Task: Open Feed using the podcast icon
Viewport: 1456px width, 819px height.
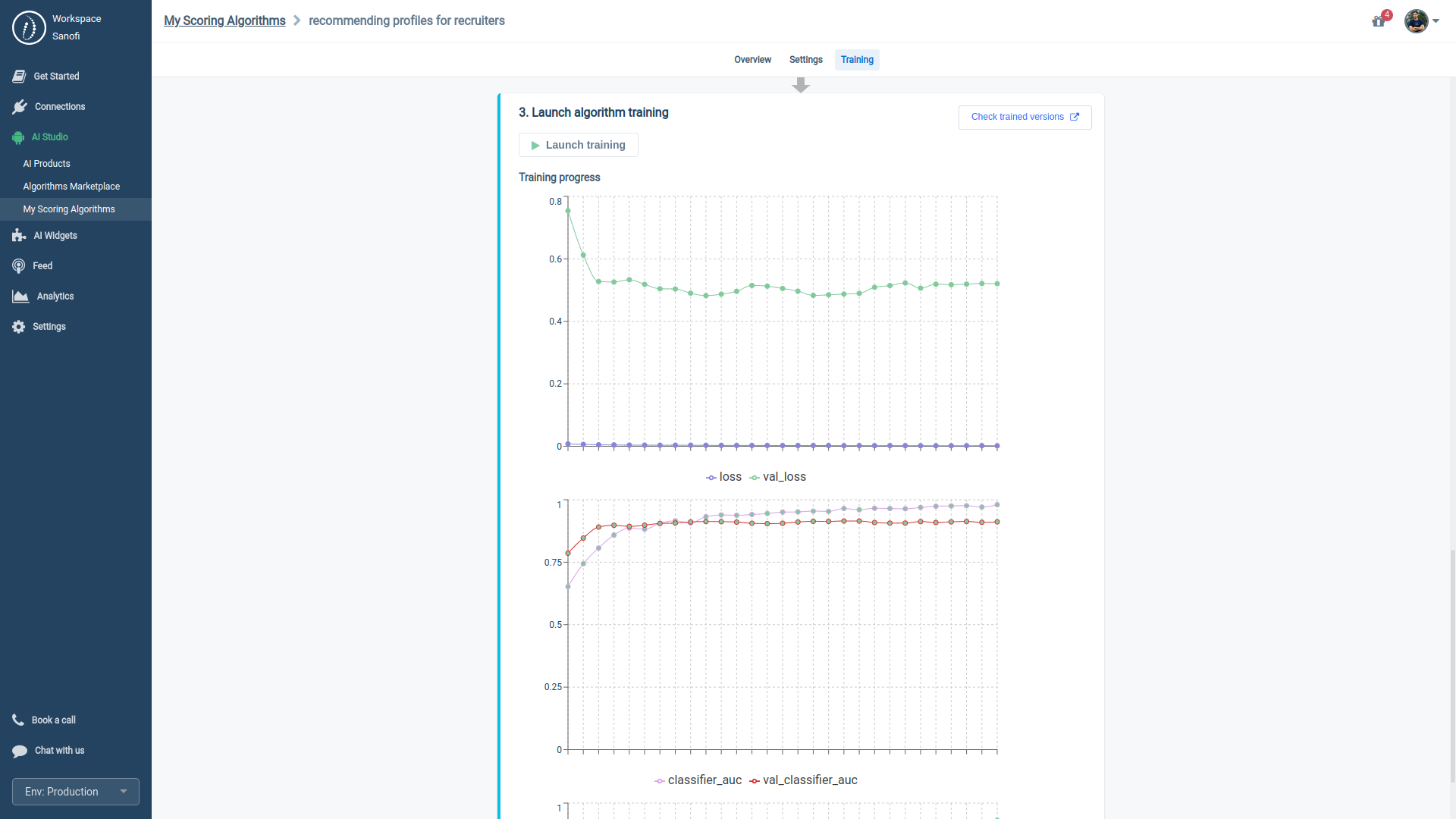Action: point(18,265)
